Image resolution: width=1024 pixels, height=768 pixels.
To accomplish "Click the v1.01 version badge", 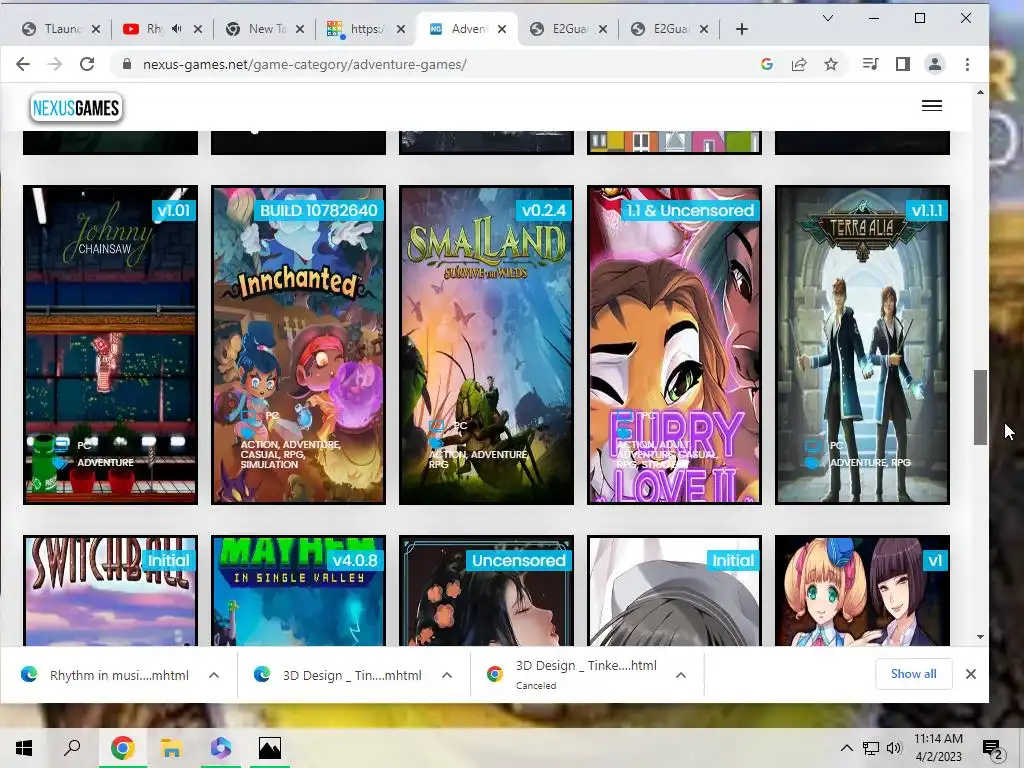I will (x=174, y=210).
